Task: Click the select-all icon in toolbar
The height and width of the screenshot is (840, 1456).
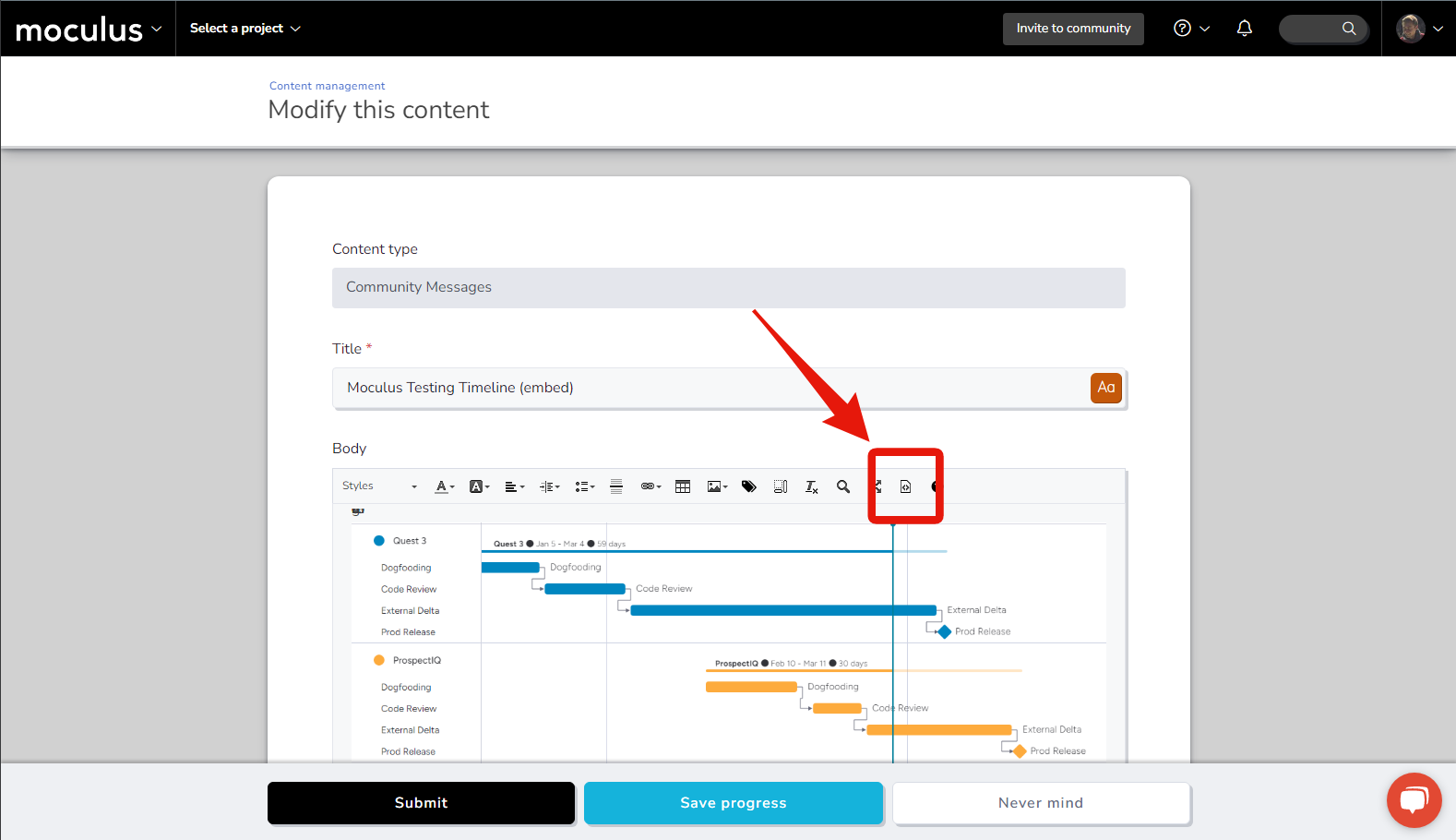Action: pos(781,486)
